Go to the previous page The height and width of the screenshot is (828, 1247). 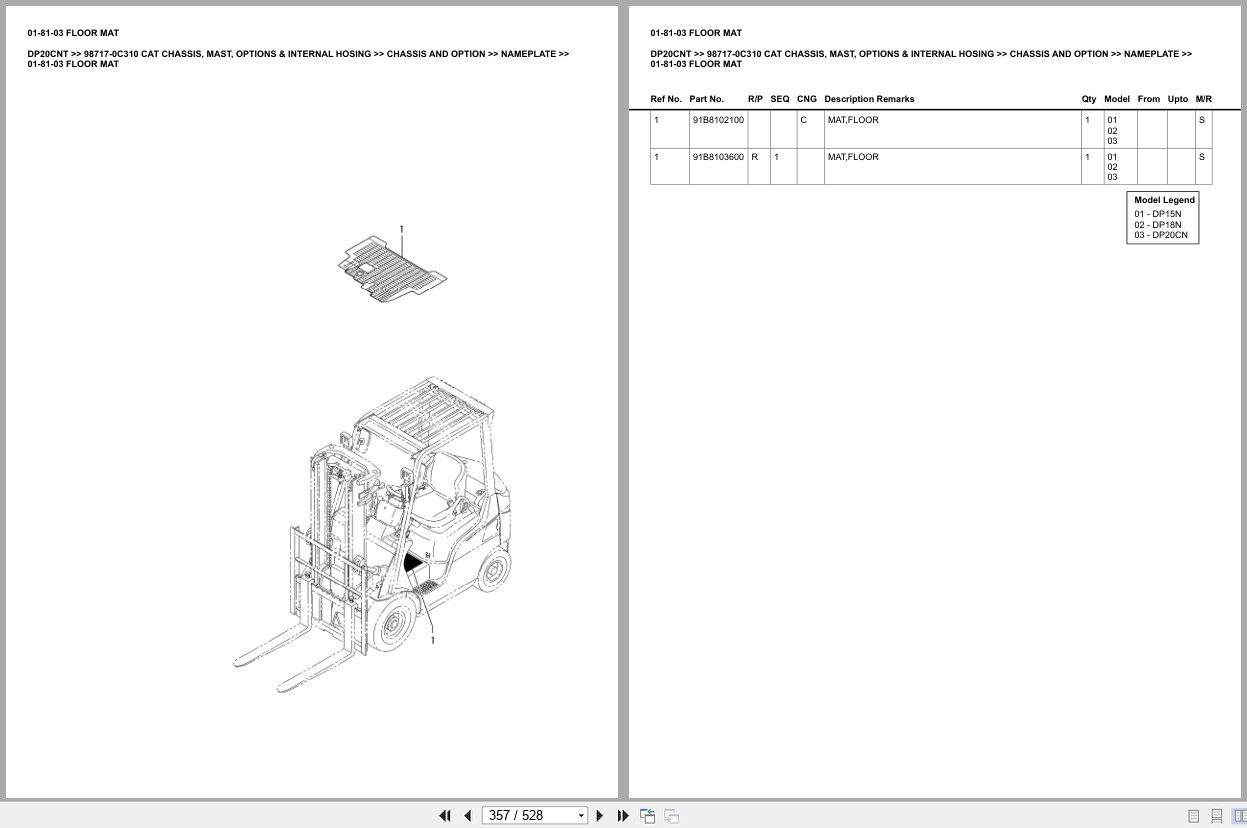pyautogui.click(x=467, y=816)
